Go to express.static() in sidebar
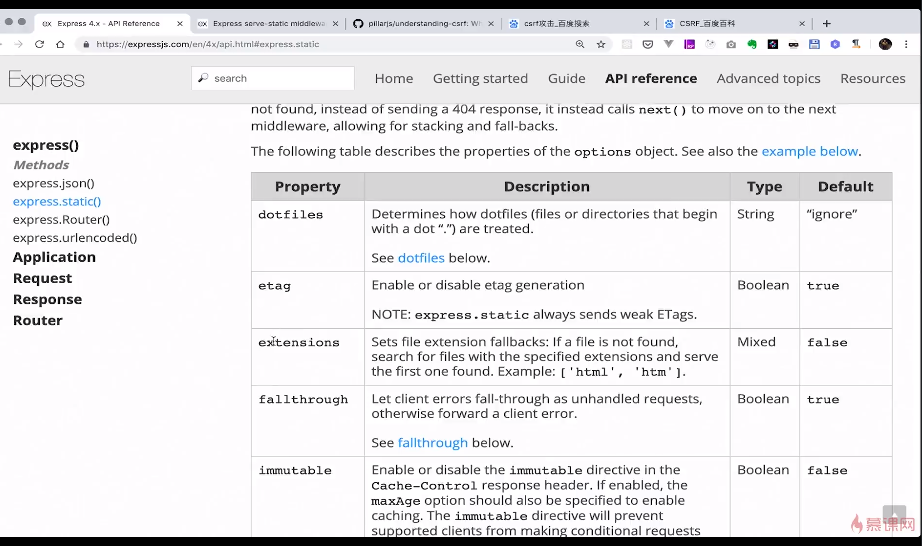The height and width of the screenshot is (546, 922). point(57,202)
